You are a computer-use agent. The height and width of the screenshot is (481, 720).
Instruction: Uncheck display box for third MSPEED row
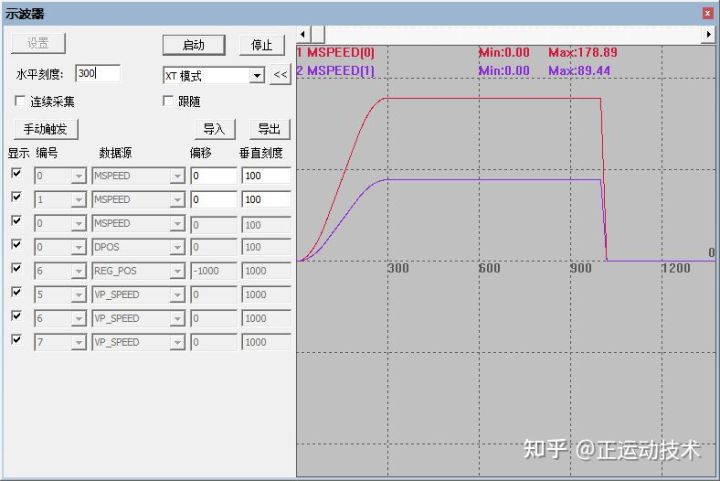(x=16, y=220)
